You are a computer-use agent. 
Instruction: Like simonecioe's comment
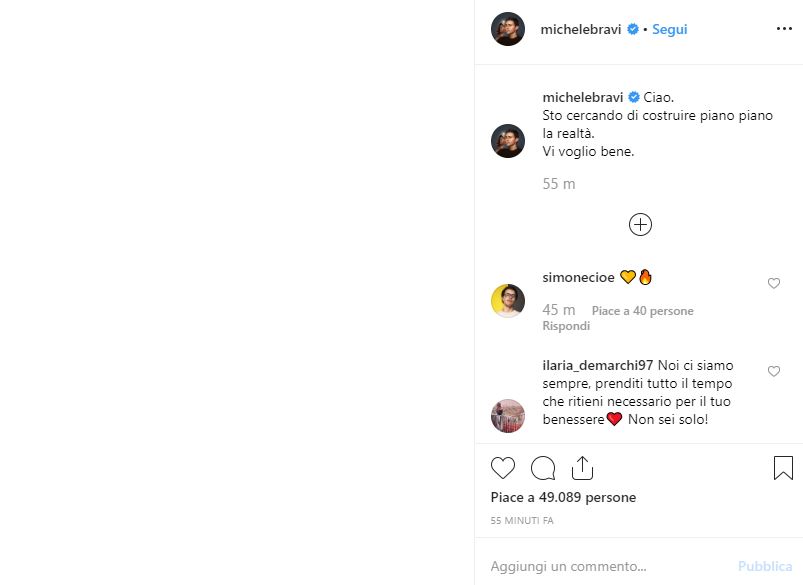tap(773, 284)
